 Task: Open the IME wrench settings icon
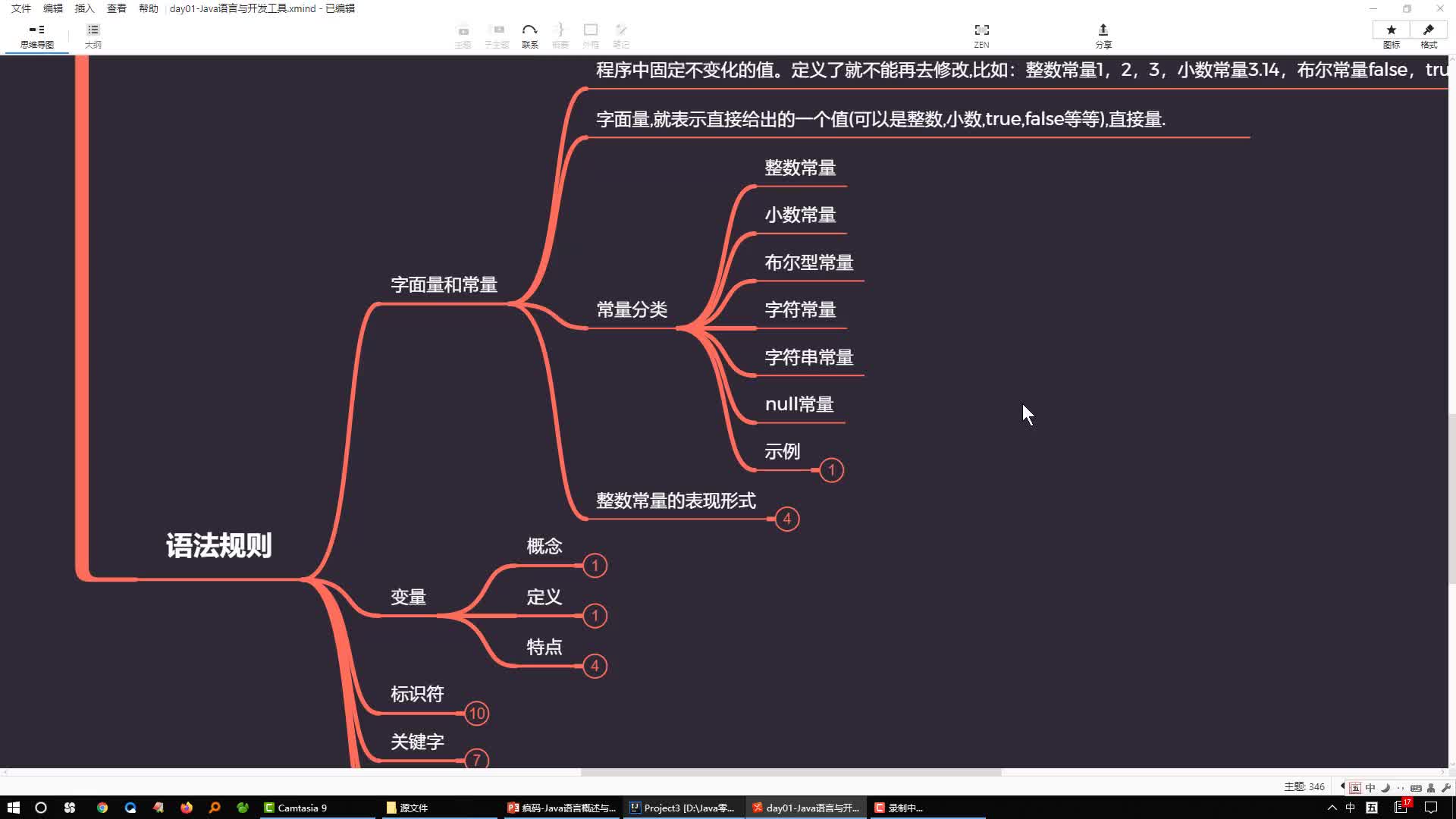1445,788
